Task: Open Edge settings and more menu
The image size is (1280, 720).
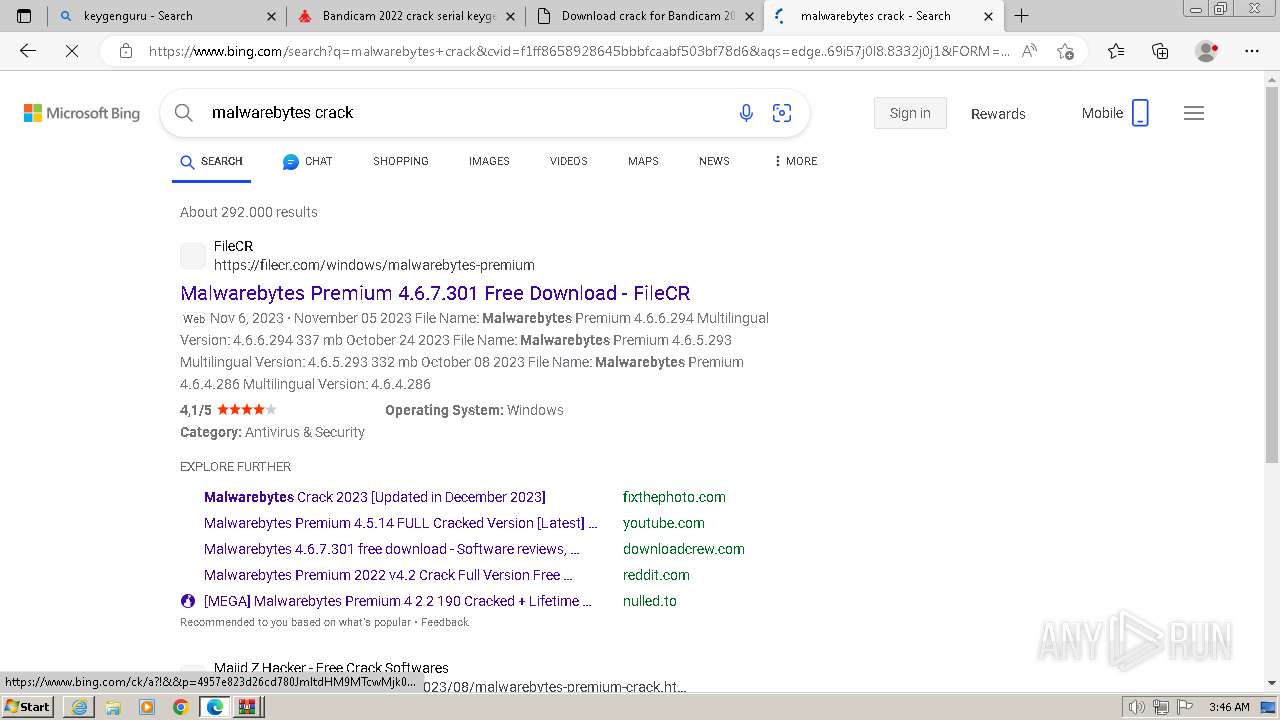Action: tap(1252, 51)
